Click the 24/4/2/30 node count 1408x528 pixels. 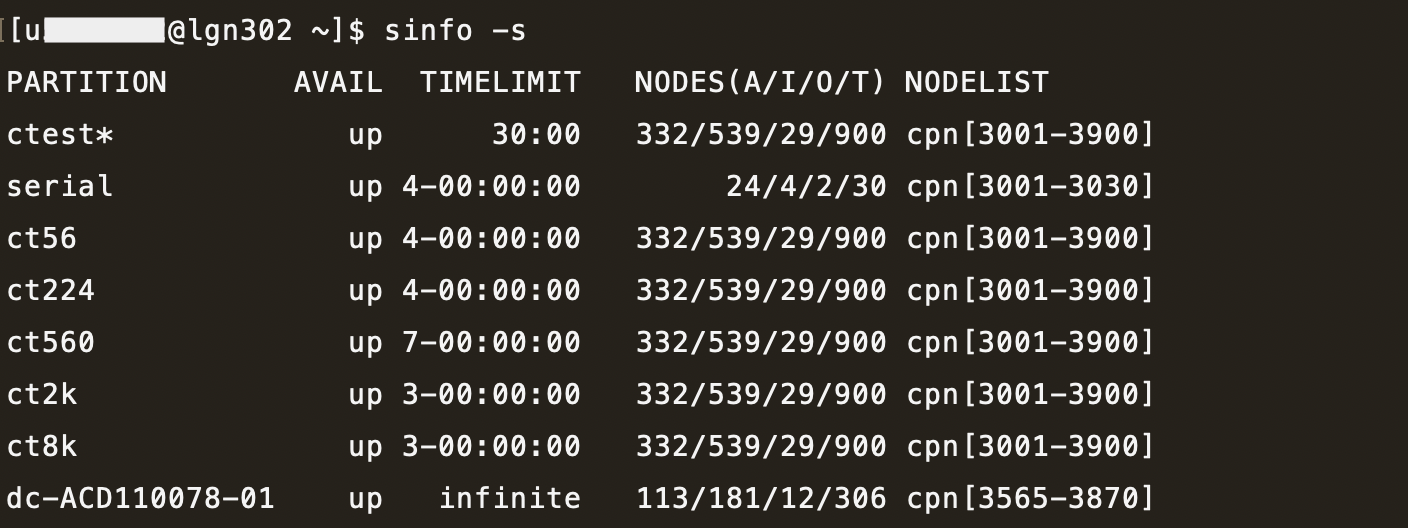point(806,186)
